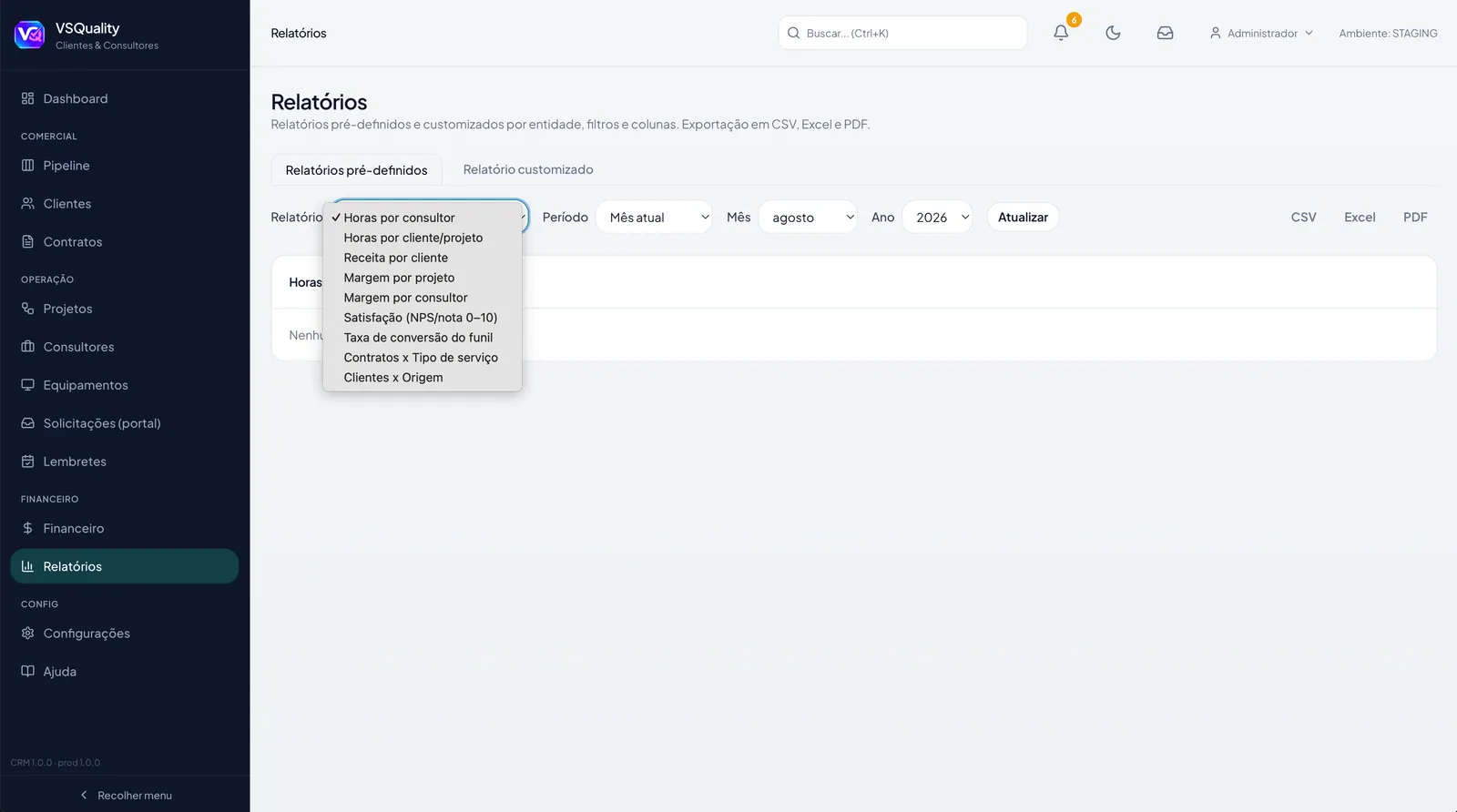Open the inbox tray icon
This screenshot has height=812, width=1457.
coord(1165,33)
